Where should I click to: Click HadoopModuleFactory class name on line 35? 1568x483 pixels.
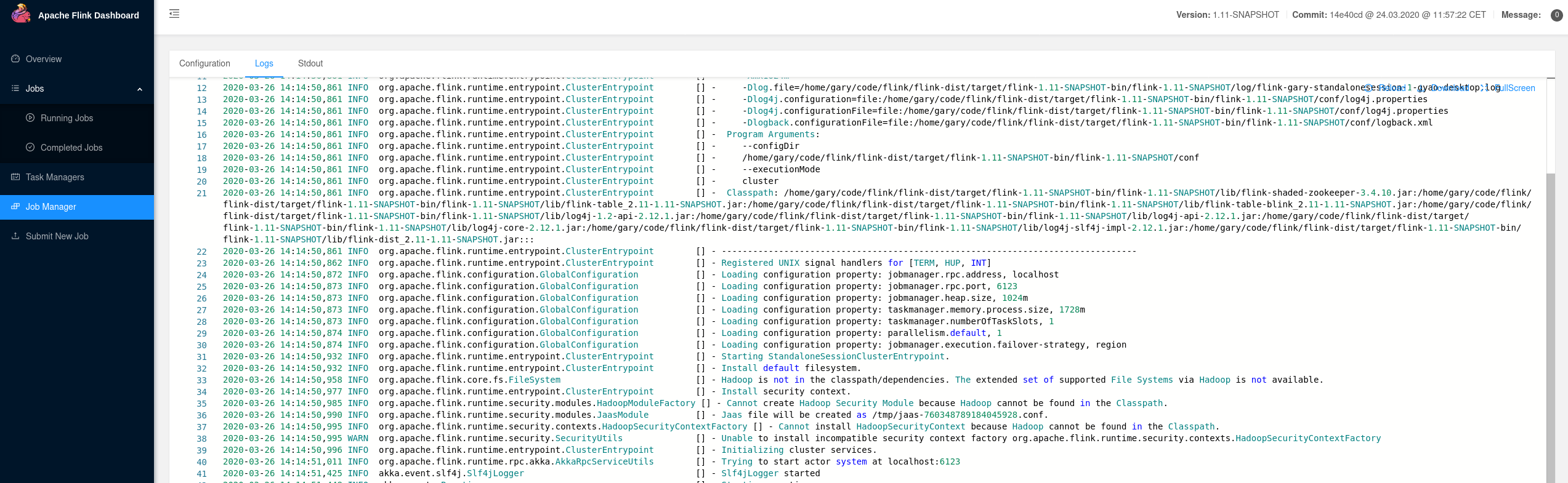646,403
